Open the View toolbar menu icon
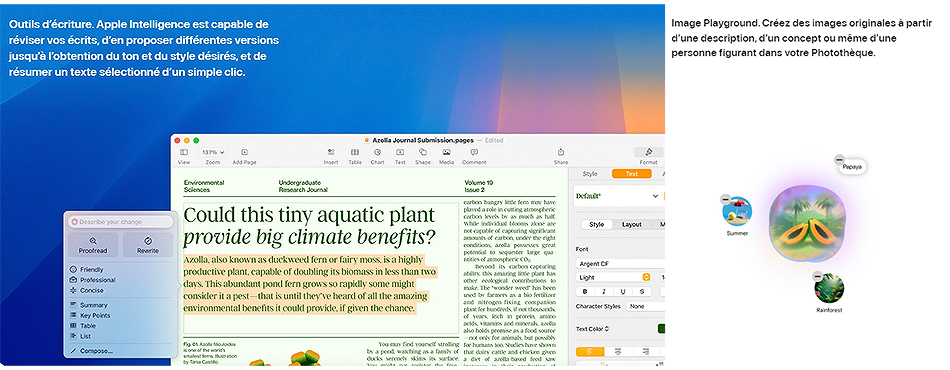This screenshot has height=370, width=950. 184,152
